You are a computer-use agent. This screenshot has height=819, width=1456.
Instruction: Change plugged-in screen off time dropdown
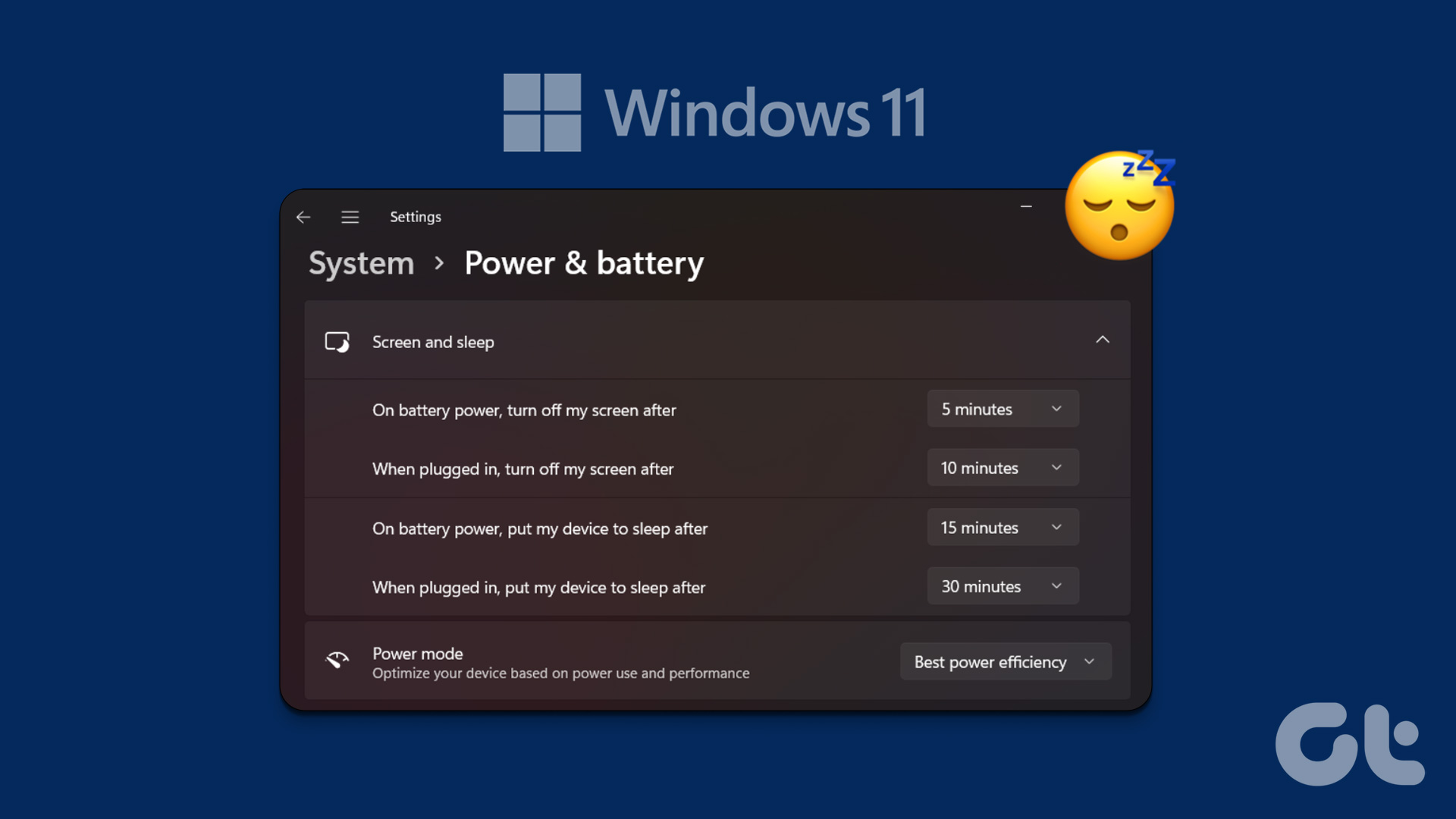[x=1000, y=468]
